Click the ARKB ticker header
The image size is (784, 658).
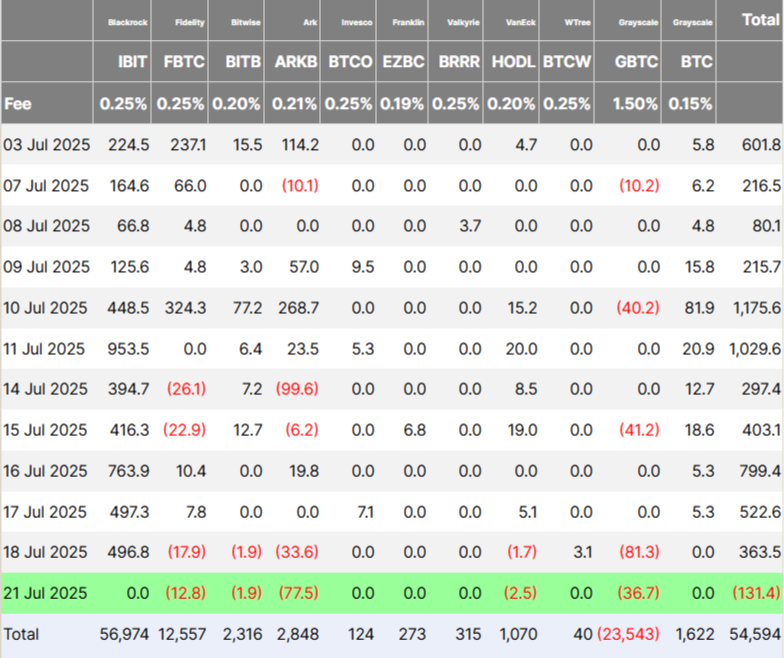[296, 62]
